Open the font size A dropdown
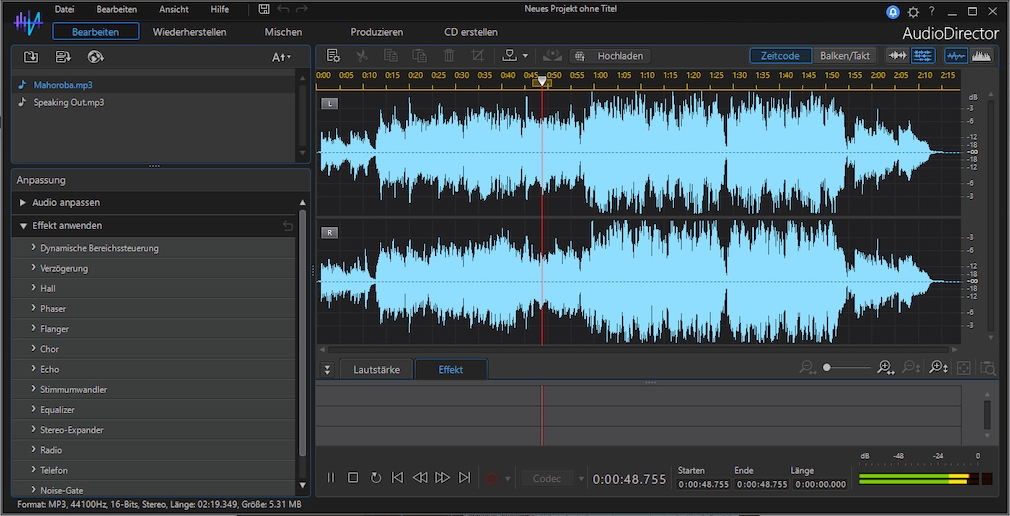1010x516 pixels. pyautogui.click(x=281, y=57)
